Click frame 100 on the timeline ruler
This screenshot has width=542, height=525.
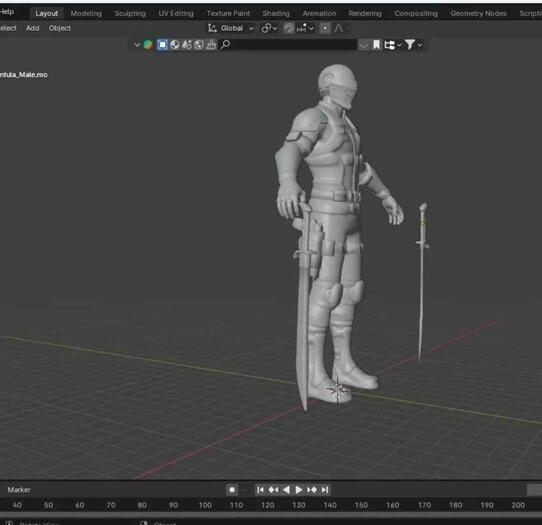(205, 505)
